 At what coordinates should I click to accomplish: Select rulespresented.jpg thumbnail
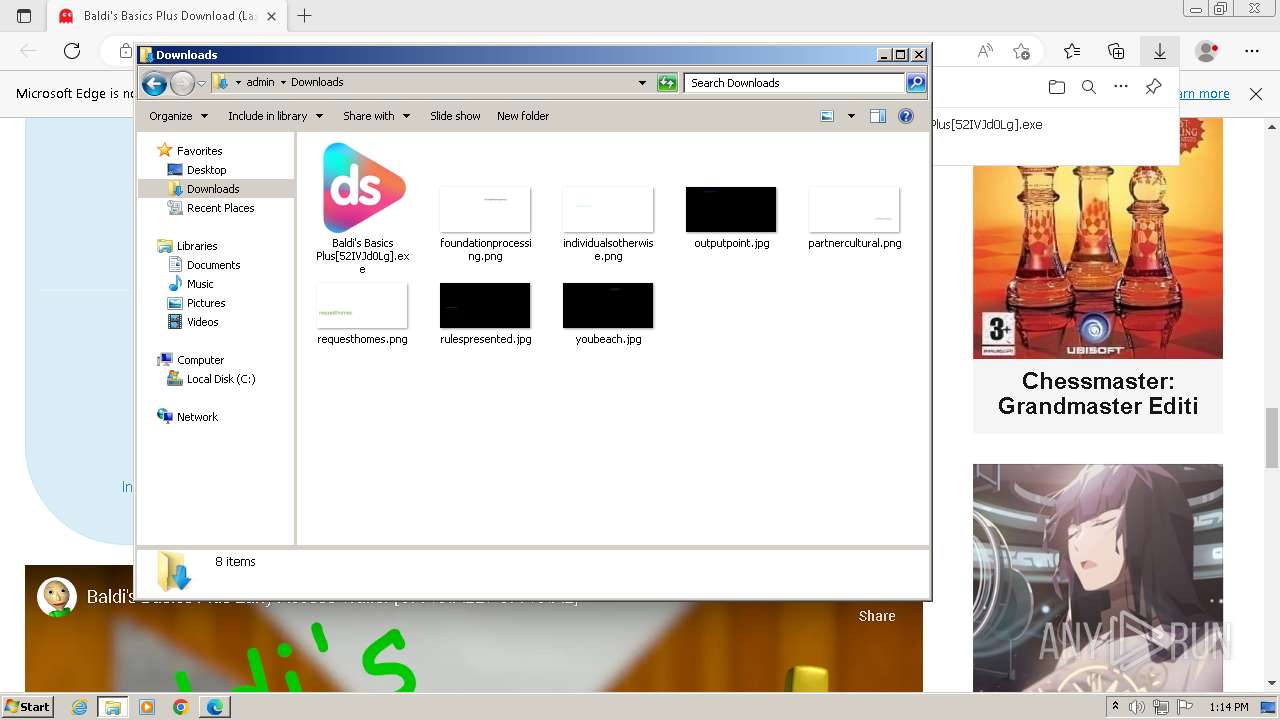485,314
